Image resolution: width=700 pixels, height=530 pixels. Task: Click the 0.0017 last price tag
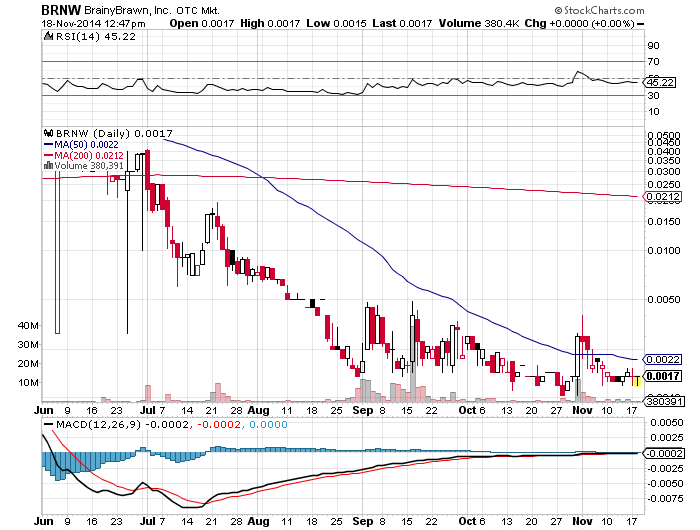point(663,376)
